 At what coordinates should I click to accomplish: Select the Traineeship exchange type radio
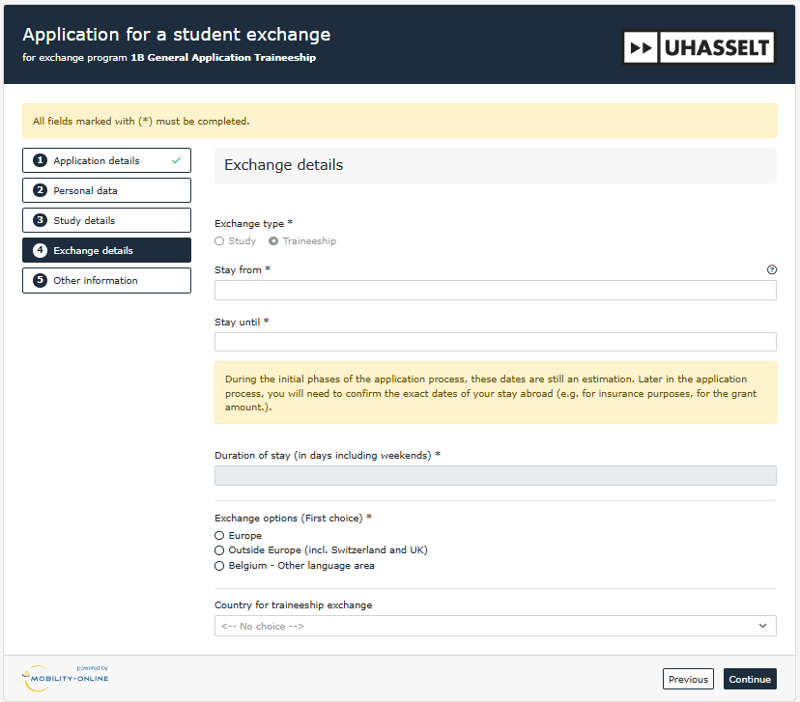tap(274, 241)
